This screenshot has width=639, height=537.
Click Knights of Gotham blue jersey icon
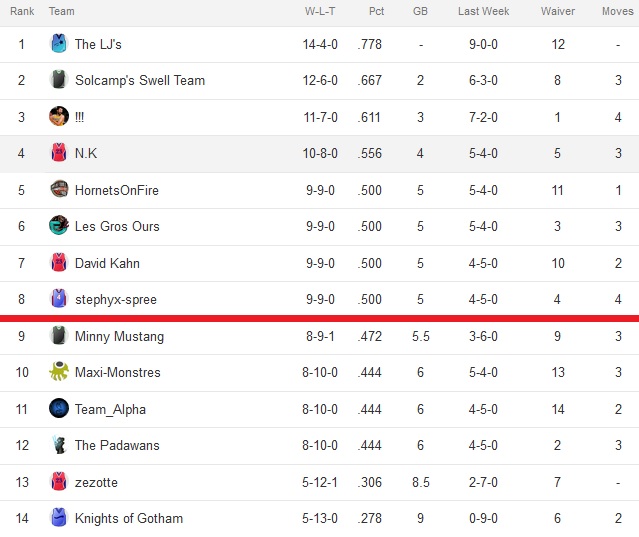click(59, 517)
